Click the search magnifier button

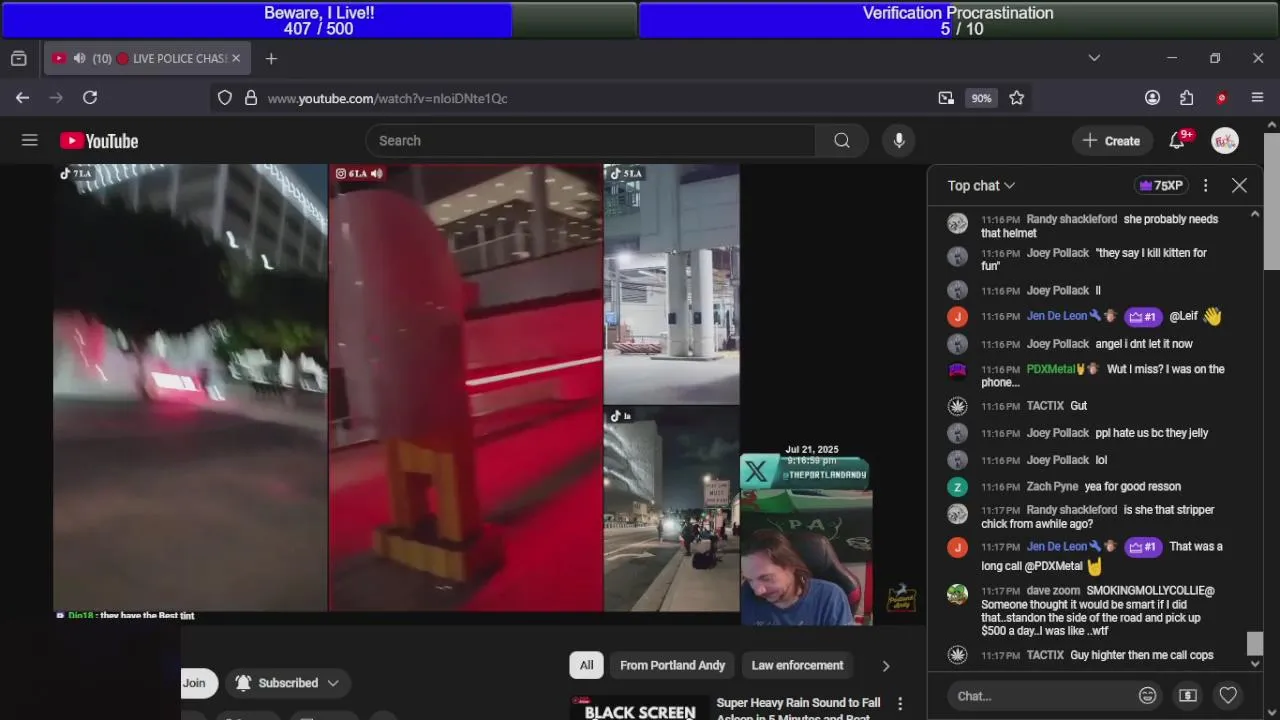click(842, 141)
